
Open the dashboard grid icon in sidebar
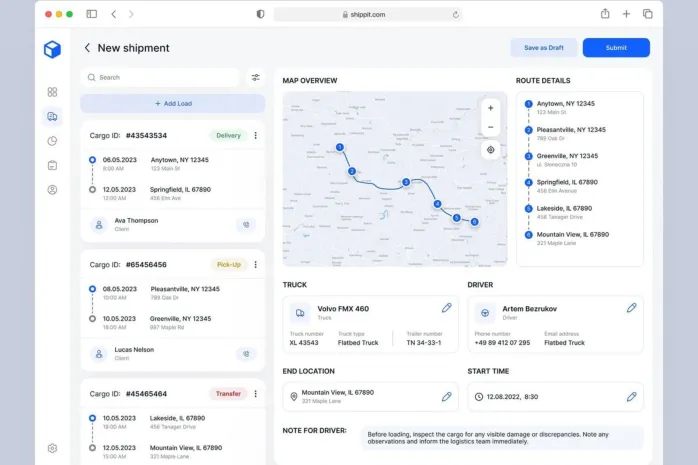tap(52, 92)
